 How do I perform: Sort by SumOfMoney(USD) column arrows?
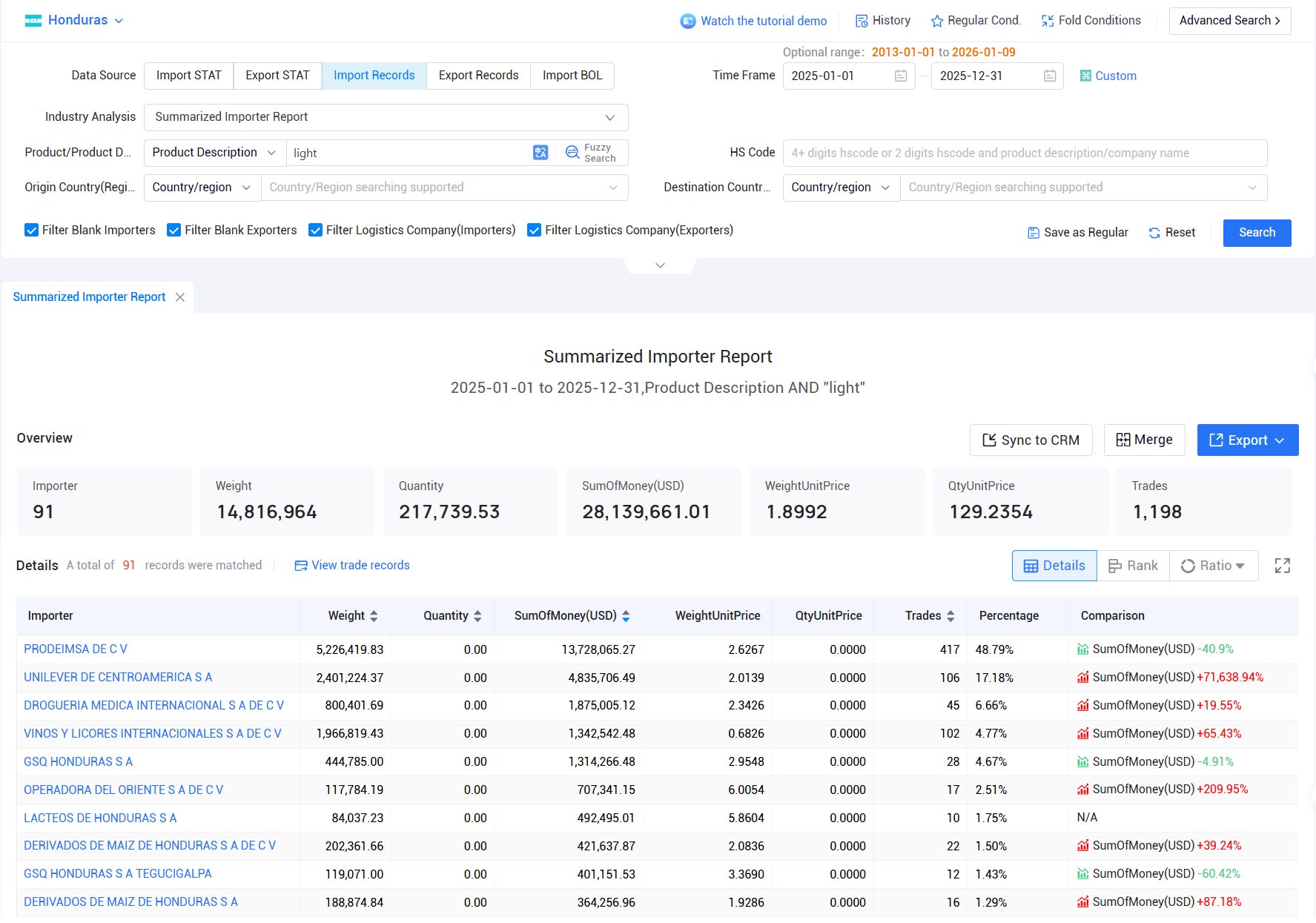pos(626,616)
